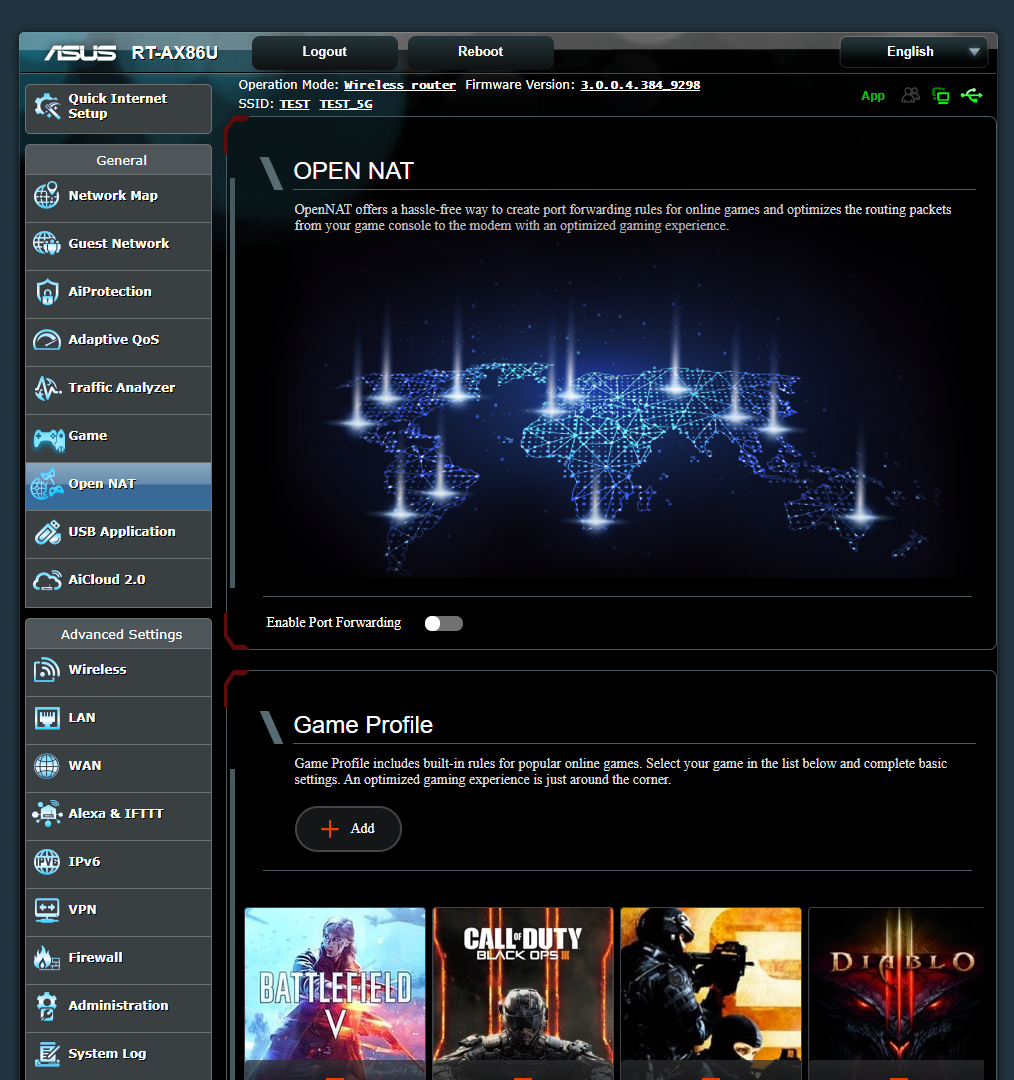The image size is (1014, 1080).
Task: Click the ASUS logo
Action: (81, 53)
